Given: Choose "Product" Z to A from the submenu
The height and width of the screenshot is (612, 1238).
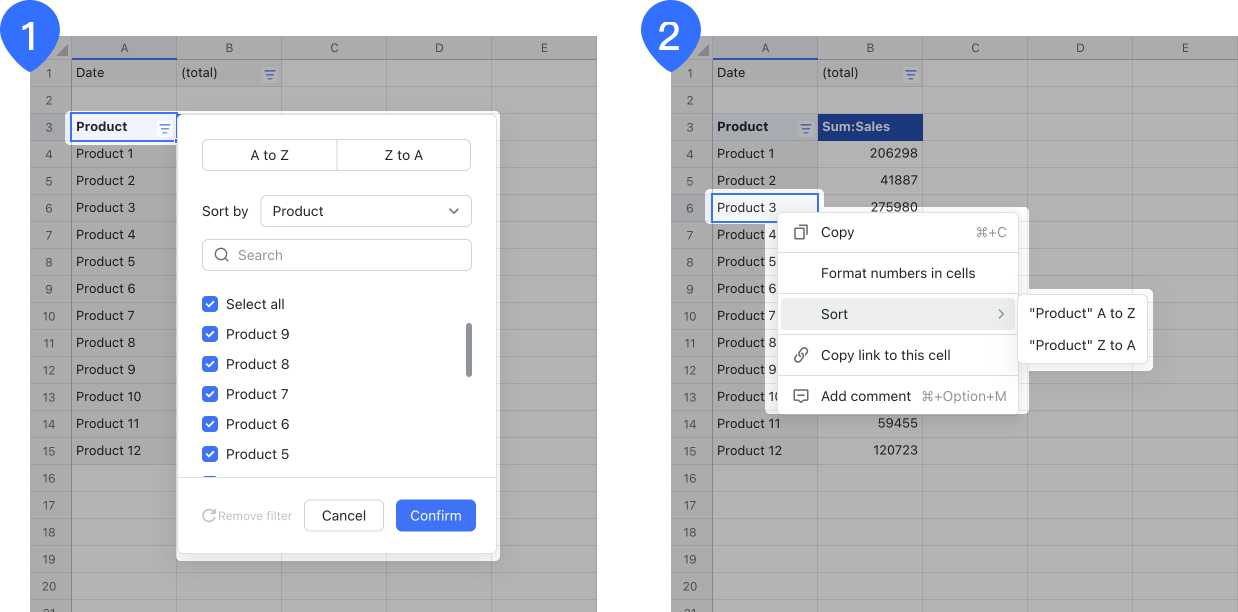Looking at the screenshot, I should click(x=1083, y=345).
